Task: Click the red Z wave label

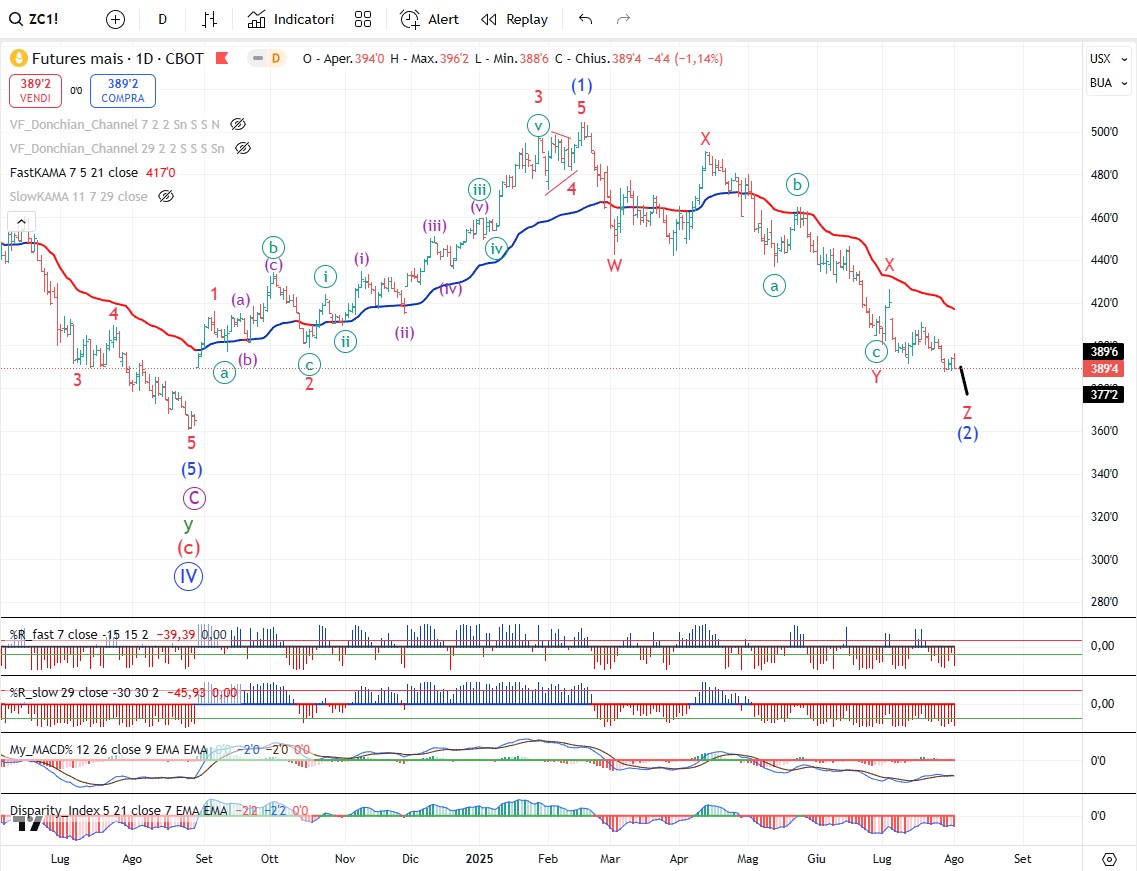Action: point(967,413)
